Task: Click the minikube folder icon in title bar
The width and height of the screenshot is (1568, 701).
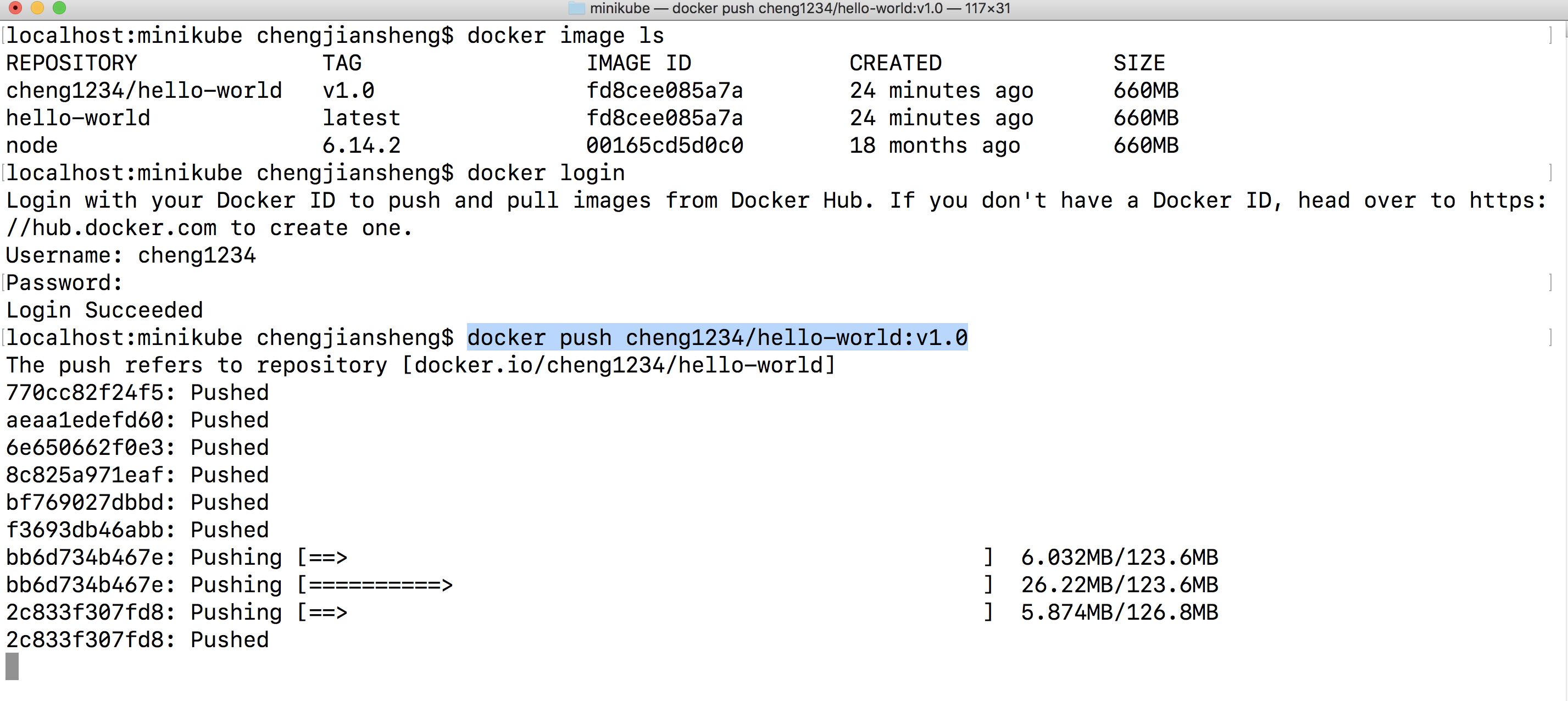Action: click(x=576, y=9)
